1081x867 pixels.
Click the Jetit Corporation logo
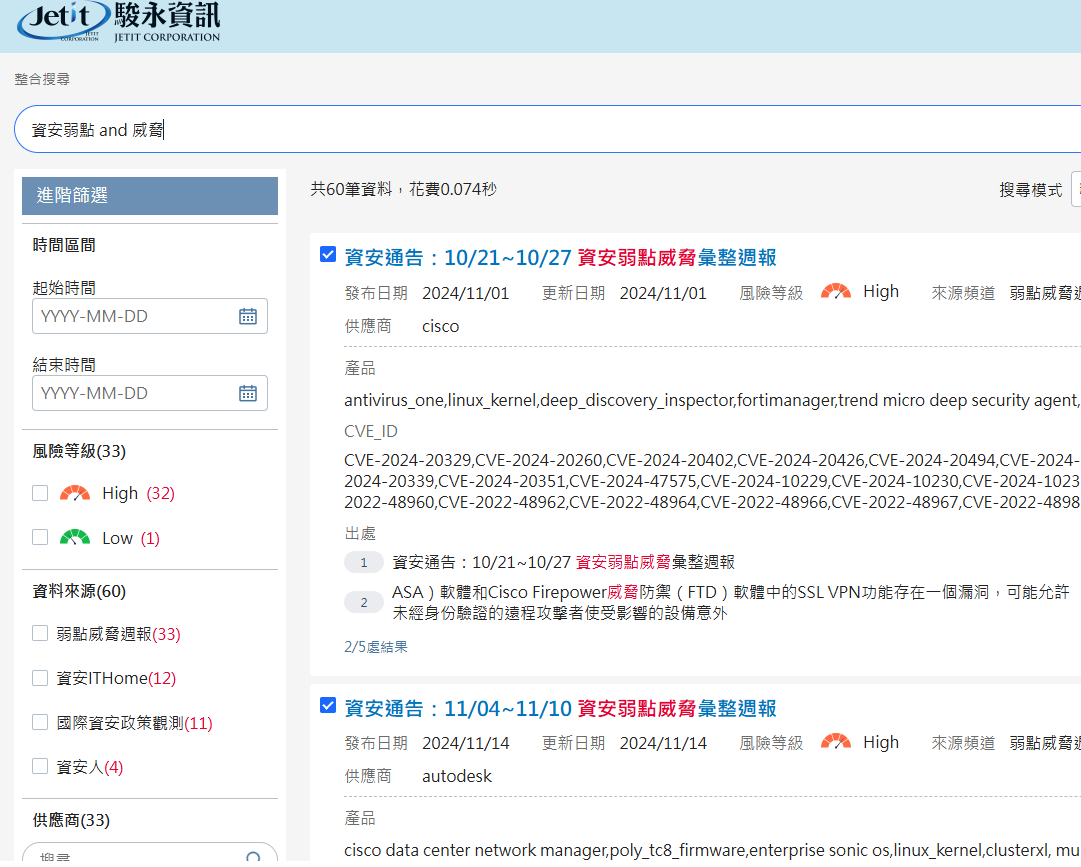point(119,22)
